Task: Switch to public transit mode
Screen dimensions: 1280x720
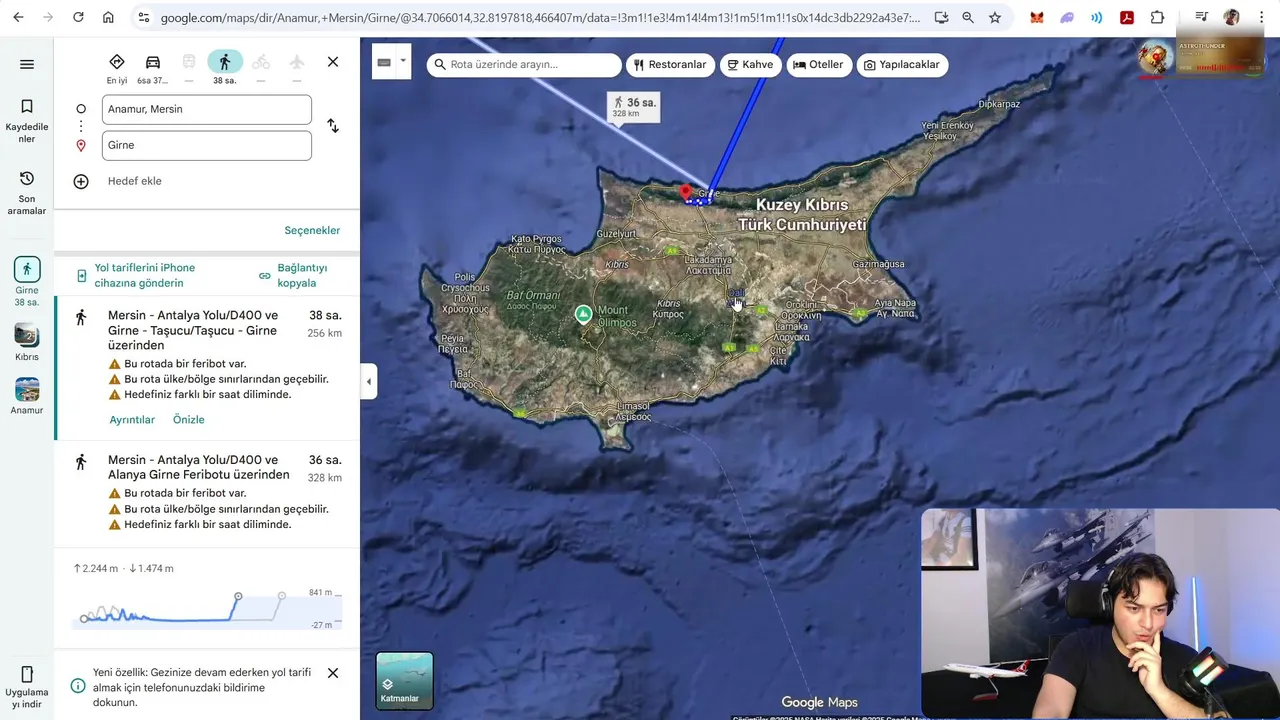Action: pyautogui.click(x=189, y=68)
